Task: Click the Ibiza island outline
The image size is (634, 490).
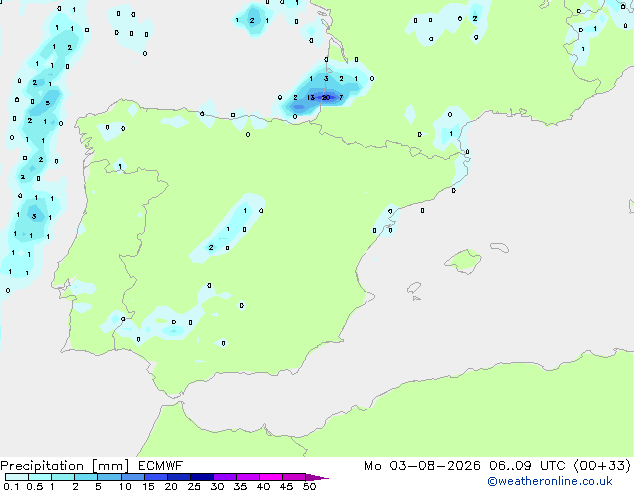Action: pos(414,289)
